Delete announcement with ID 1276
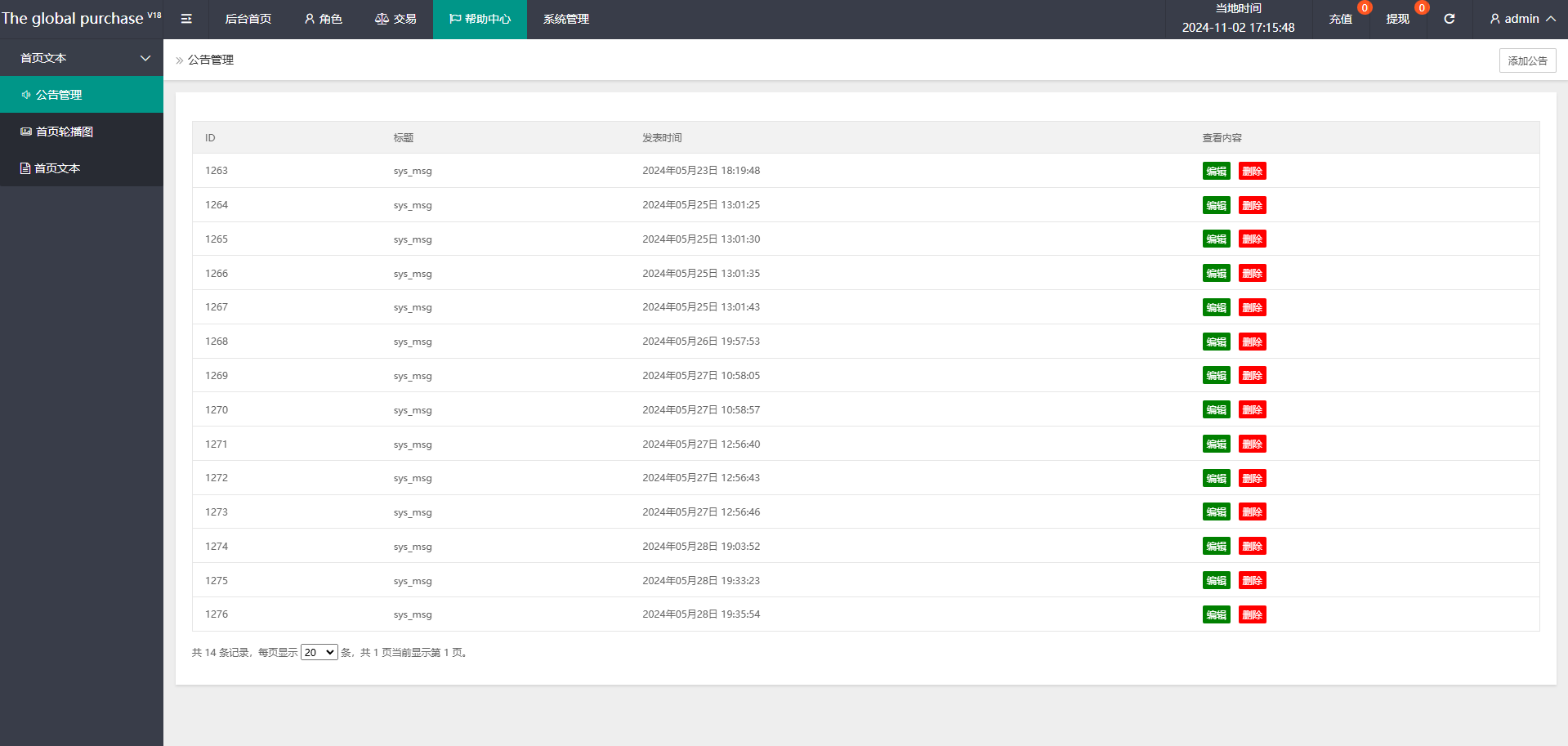The height and width of the screenshot is (746, 1568). [x=1252, y=615]
